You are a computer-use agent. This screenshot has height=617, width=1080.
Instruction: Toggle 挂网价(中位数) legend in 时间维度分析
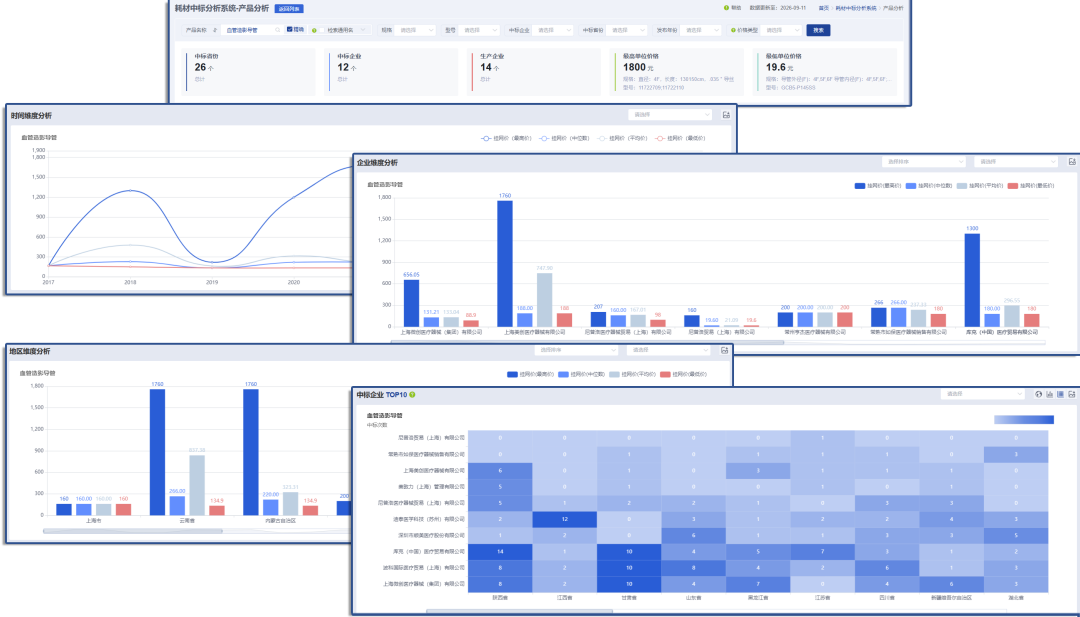564,138
